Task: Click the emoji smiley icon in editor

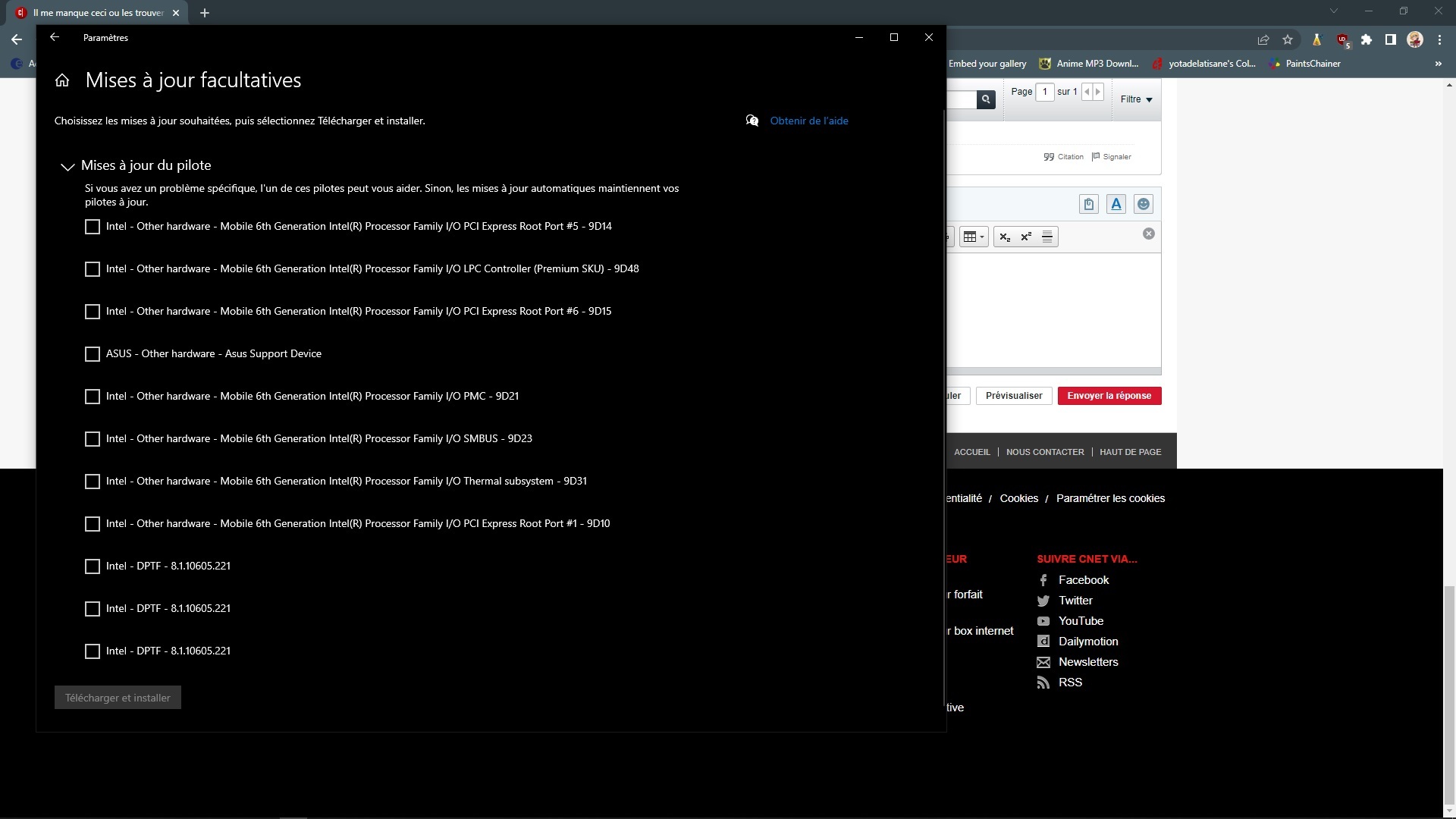Action: (x=1144, y=204)
